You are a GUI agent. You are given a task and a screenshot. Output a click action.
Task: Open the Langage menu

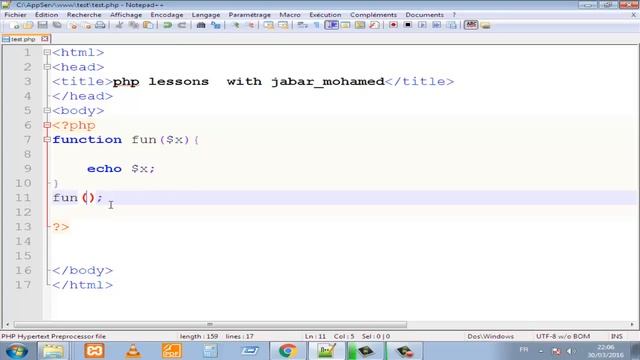click(206, 15)
